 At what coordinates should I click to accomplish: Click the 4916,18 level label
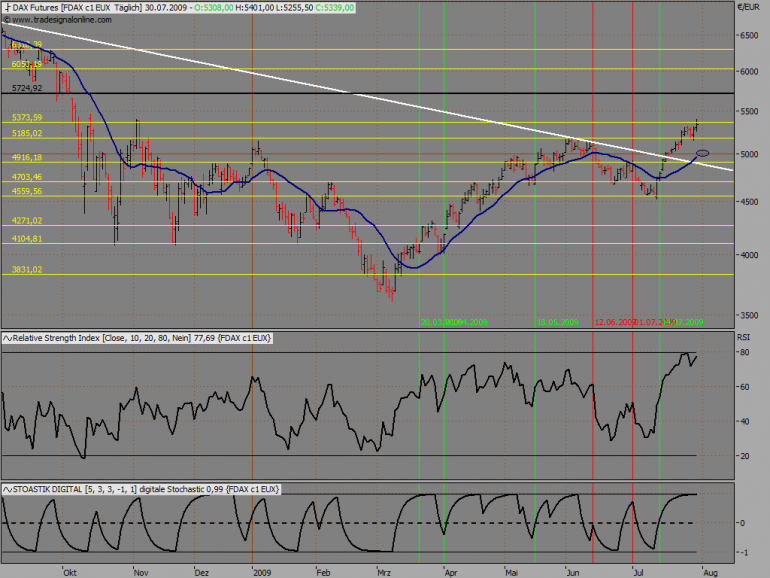coord(27,158)
